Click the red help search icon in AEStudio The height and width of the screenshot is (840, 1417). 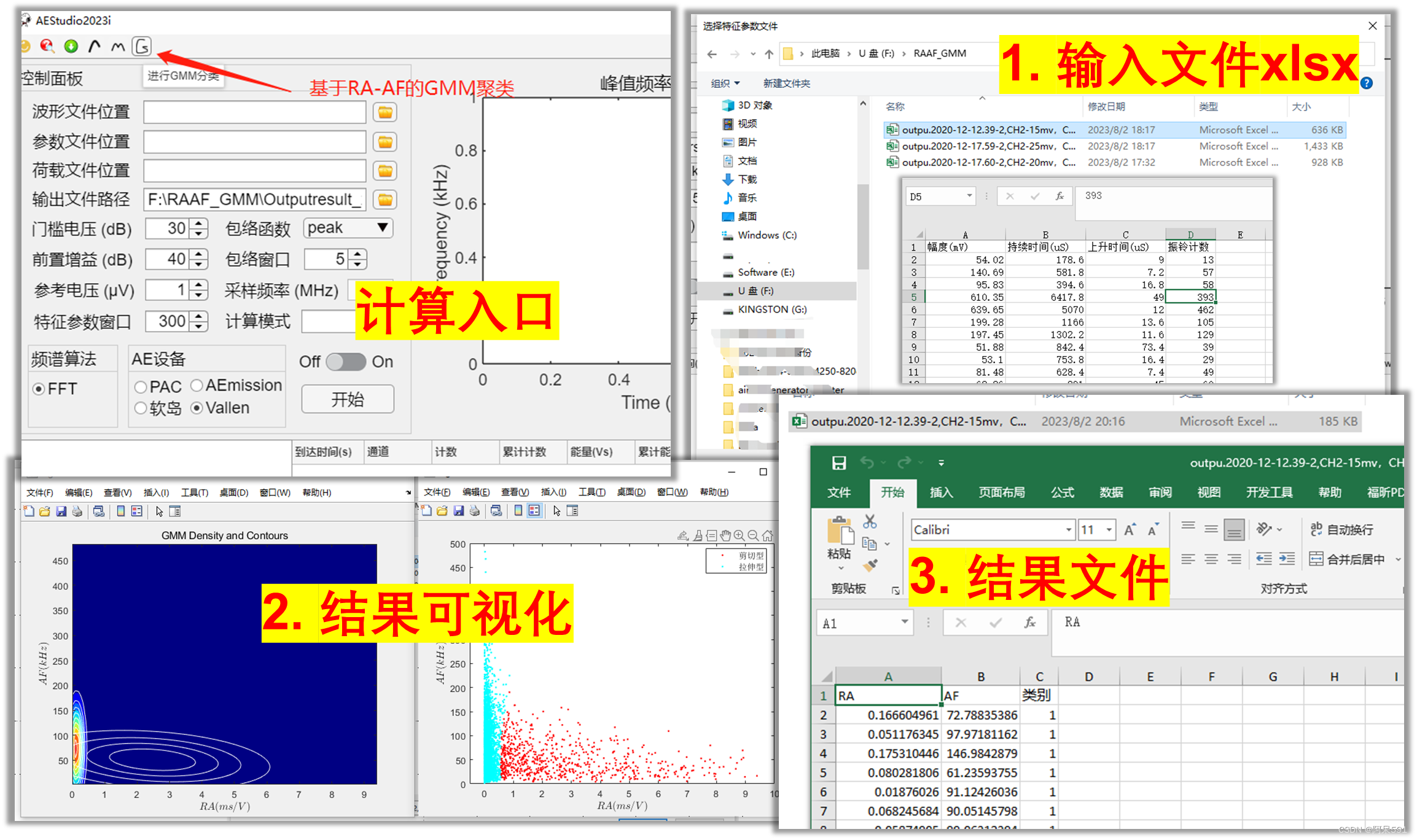click(x=48, y=46)
